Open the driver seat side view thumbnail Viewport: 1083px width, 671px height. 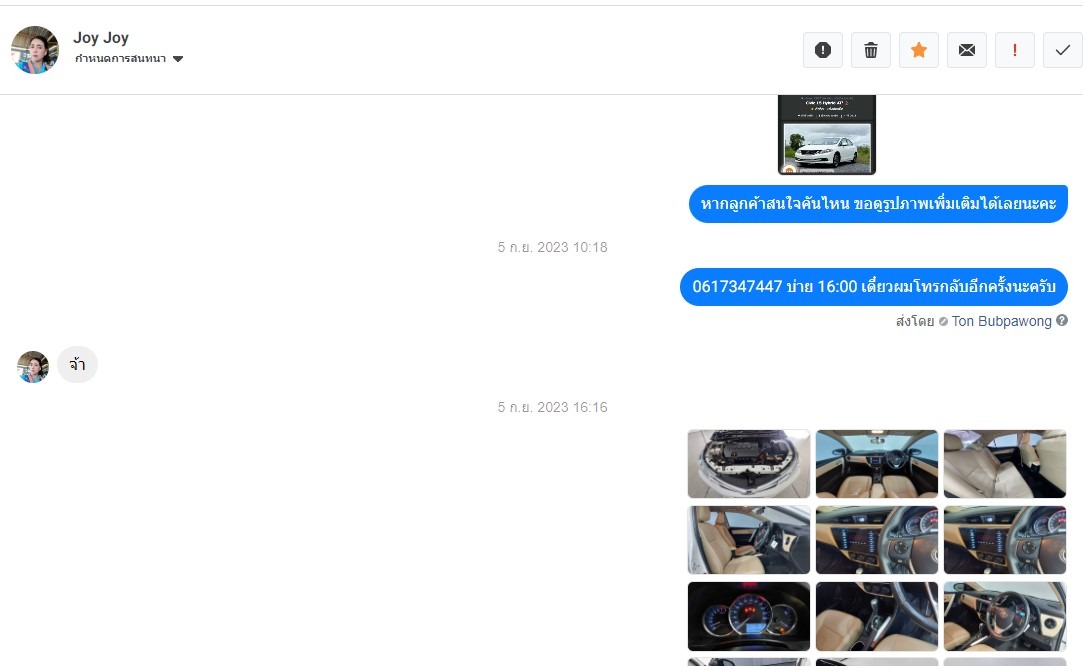(749, 540)
